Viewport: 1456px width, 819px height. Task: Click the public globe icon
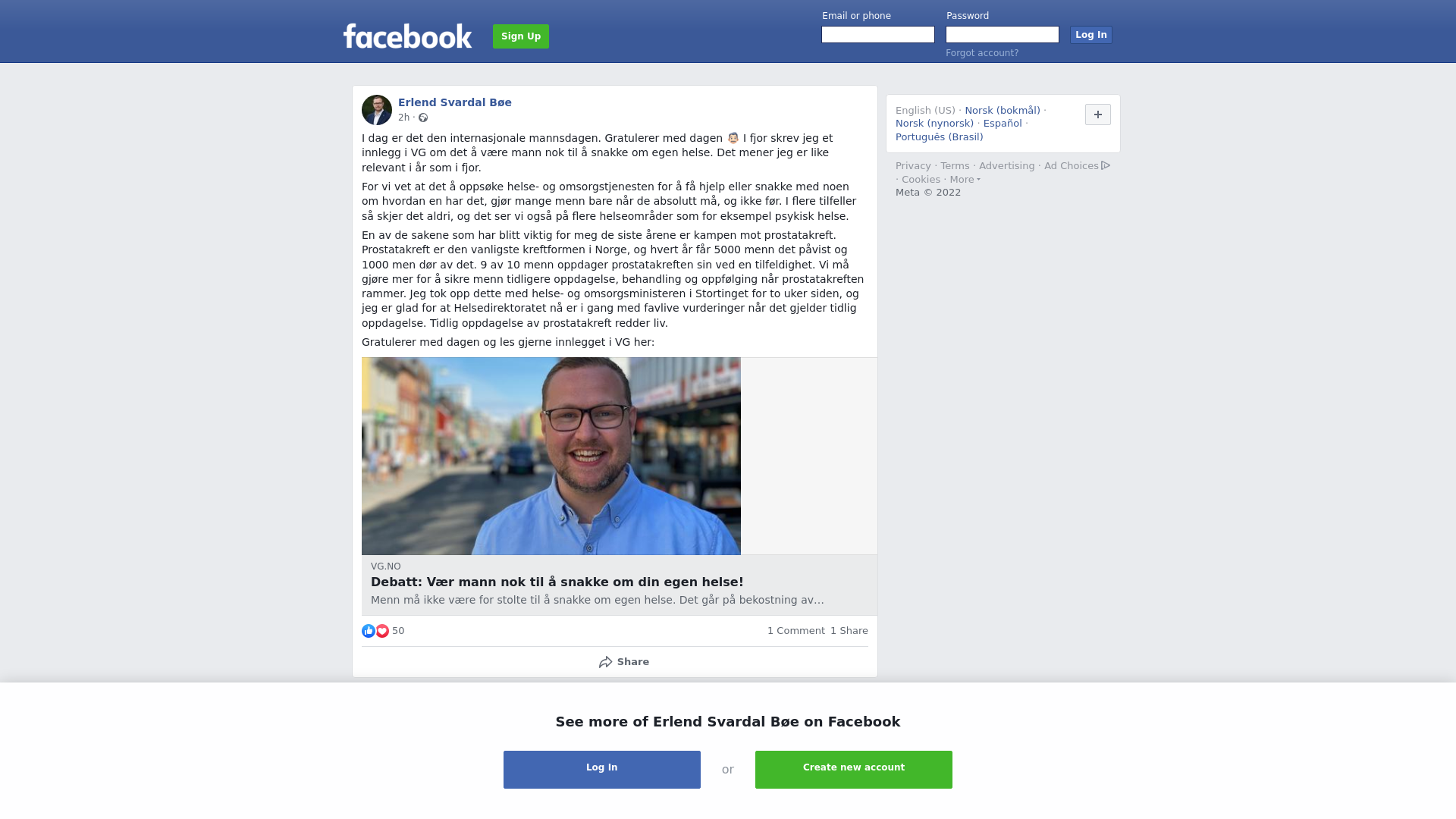[x=423, y=118]
